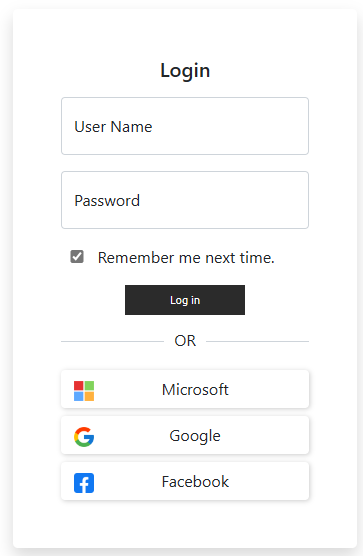Click blank right area of Facebook button
Screen dimensions: 363x556
(269, 482)
